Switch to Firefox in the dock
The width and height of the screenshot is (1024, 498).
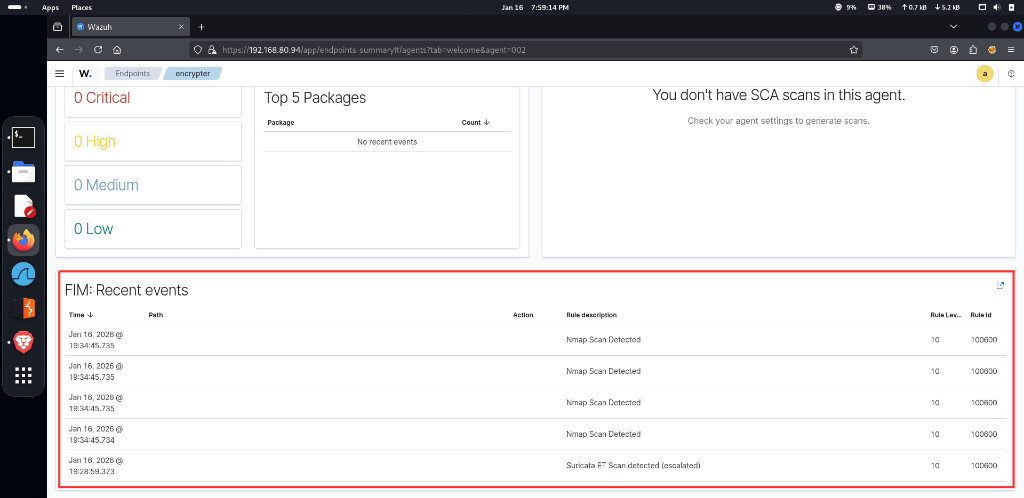point(24,240)
